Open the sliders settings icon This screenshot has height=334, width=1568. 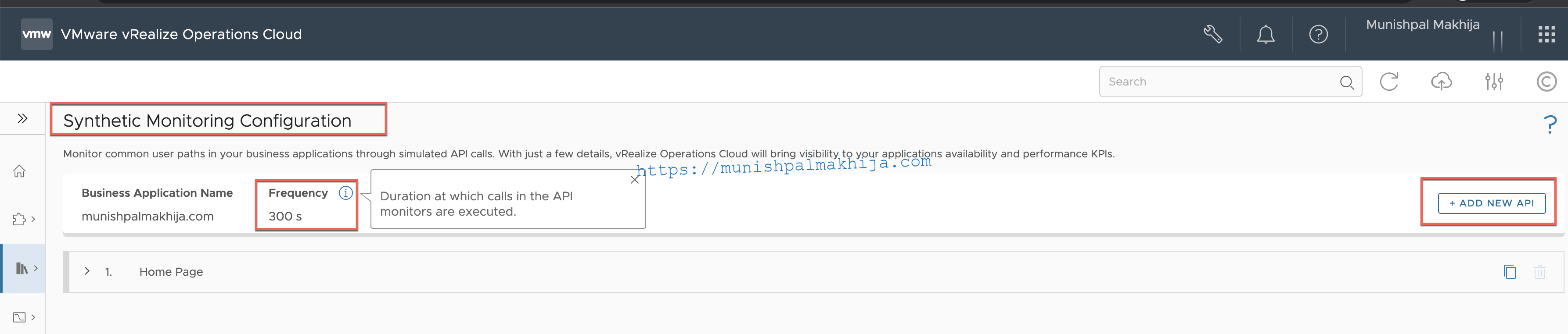[1494, 82]
